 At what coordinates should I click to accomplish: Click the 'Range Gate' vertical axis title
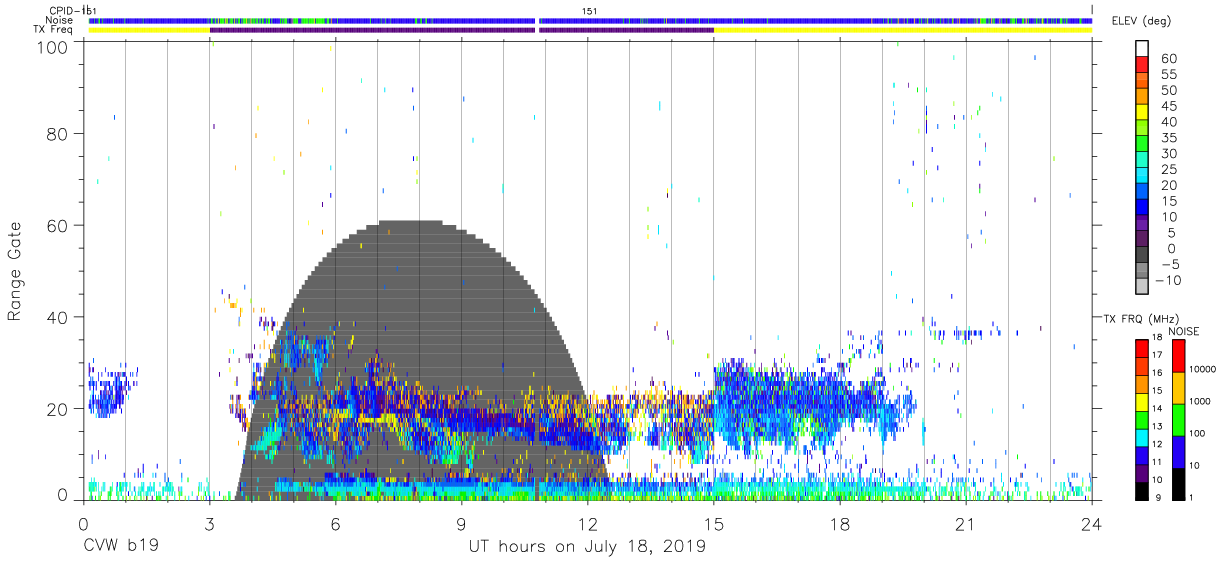click(x=15, y=271)
